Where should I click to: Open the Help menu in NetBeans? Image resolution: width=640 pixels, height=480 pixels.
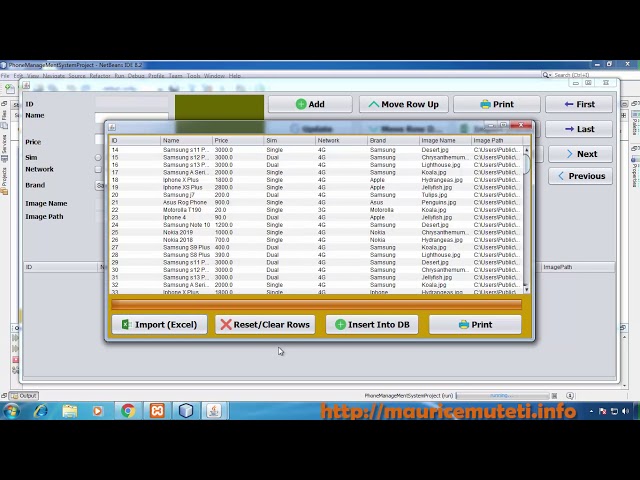(235, 76)
